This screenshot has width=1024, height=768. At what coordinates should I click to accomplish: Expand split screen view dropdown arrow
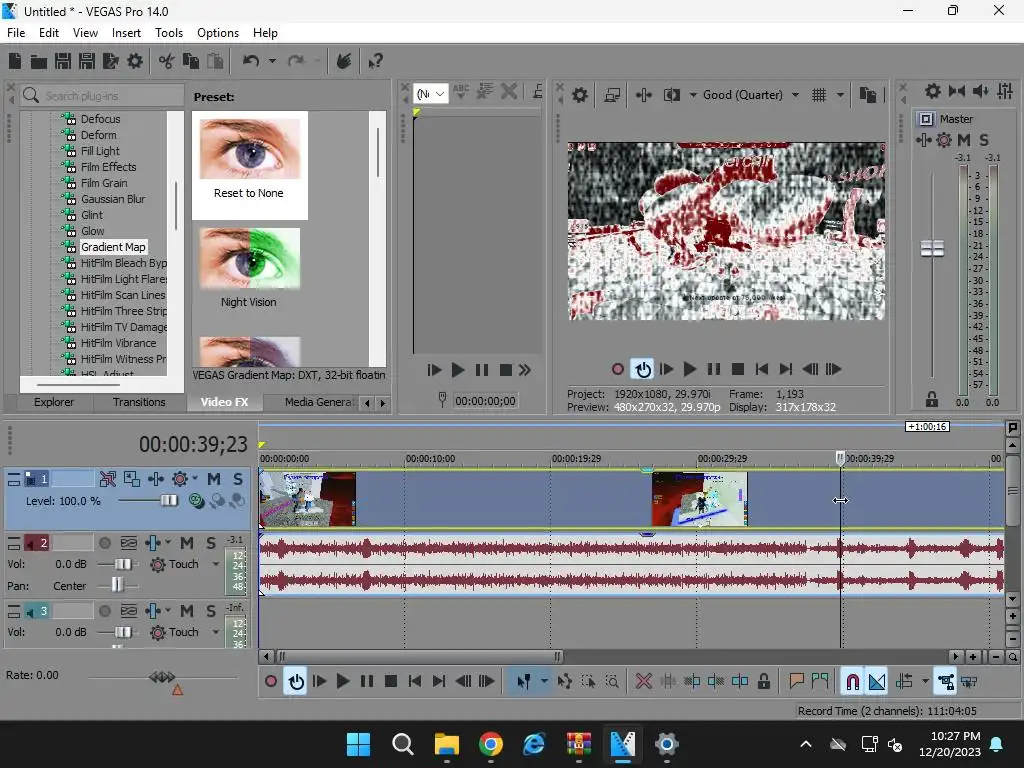point(693,95)
